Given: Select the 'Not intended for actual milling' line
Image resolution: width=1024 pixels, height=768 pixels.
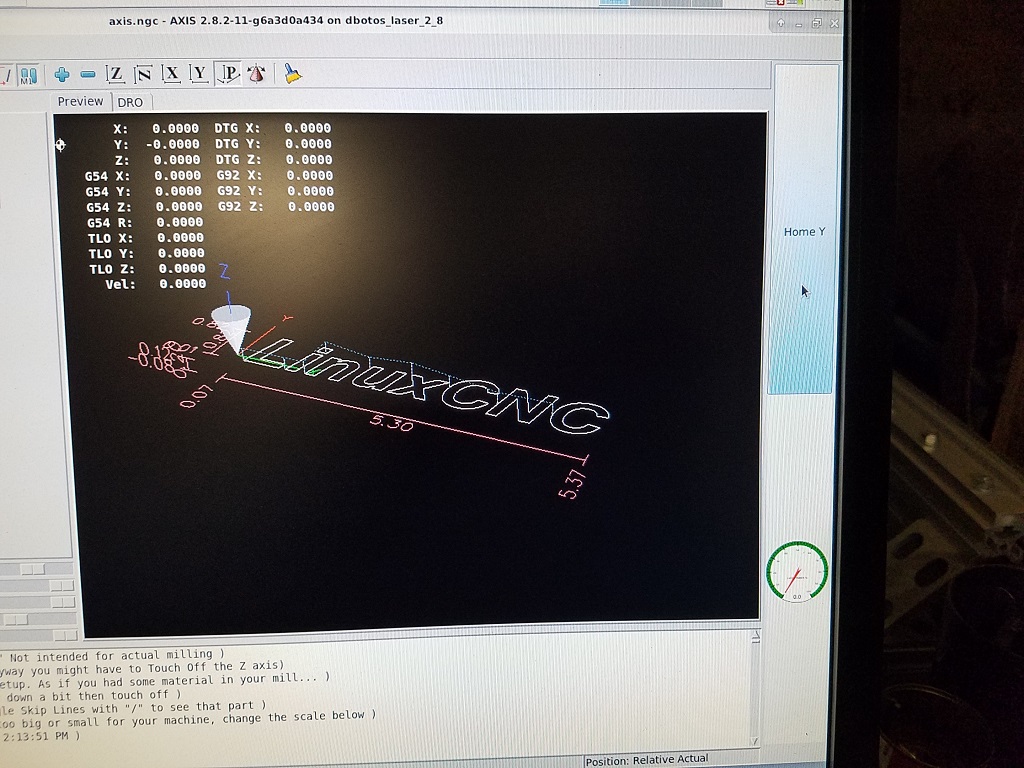Looking at the screenshot, I should (x=112, y=655).
